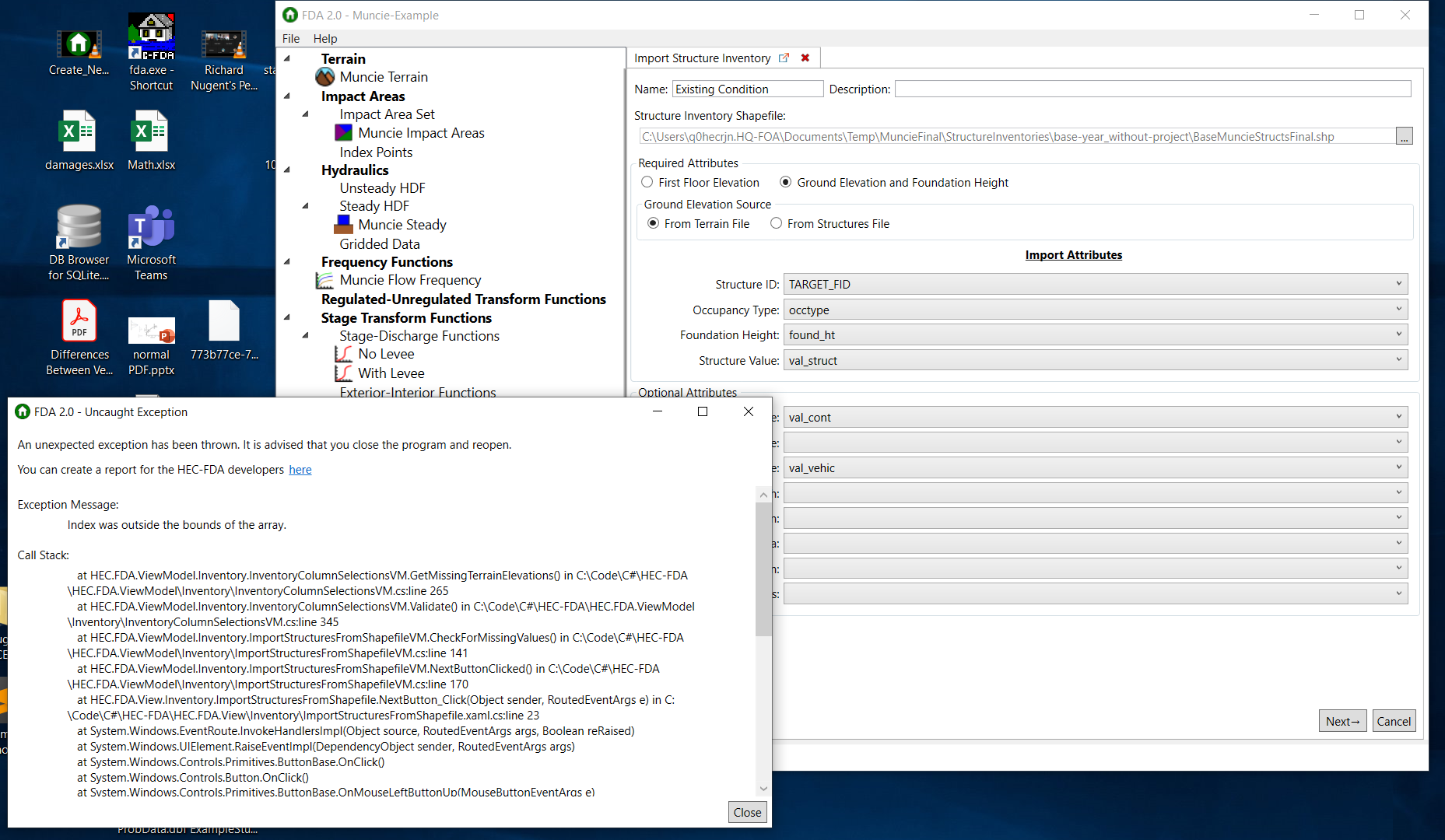Select the First Floor Elevation option
The height and width of the screenshot is (840, 1445).
(x=647, y=182)
